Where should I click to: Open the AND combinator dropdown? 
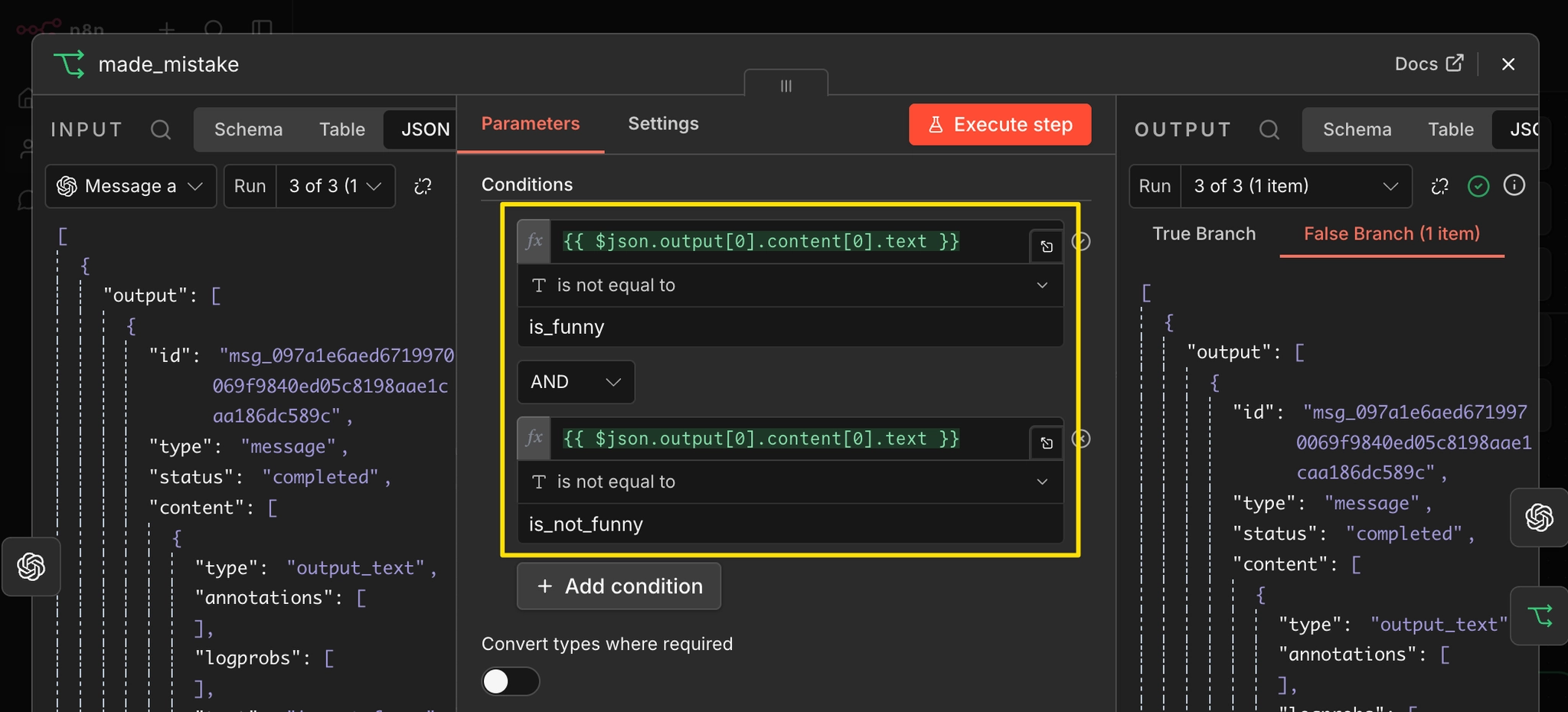point(576,382)
